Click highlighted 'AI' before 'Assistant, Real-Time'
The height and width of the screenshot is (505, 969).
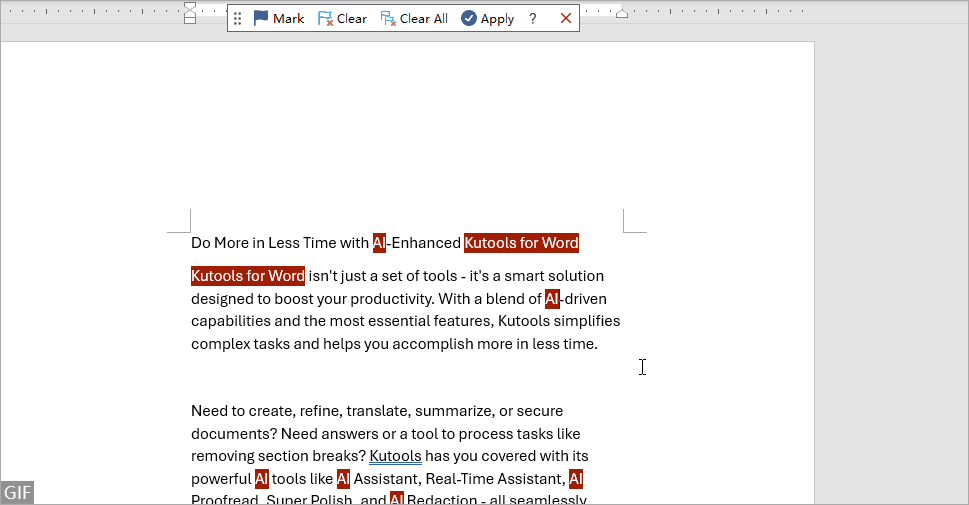click(343, 479)
